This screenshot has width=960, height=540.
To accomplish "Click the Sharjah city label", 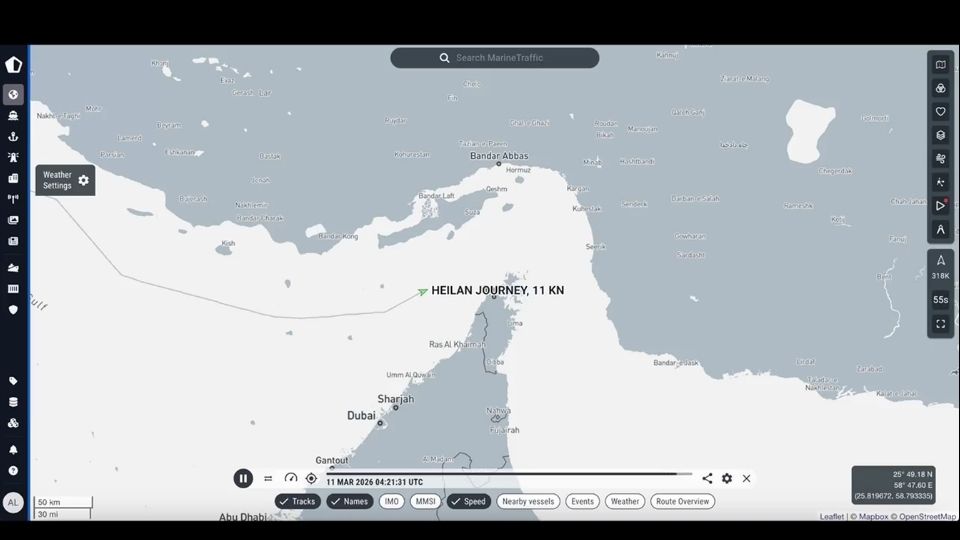I will [x=396, y=399].
